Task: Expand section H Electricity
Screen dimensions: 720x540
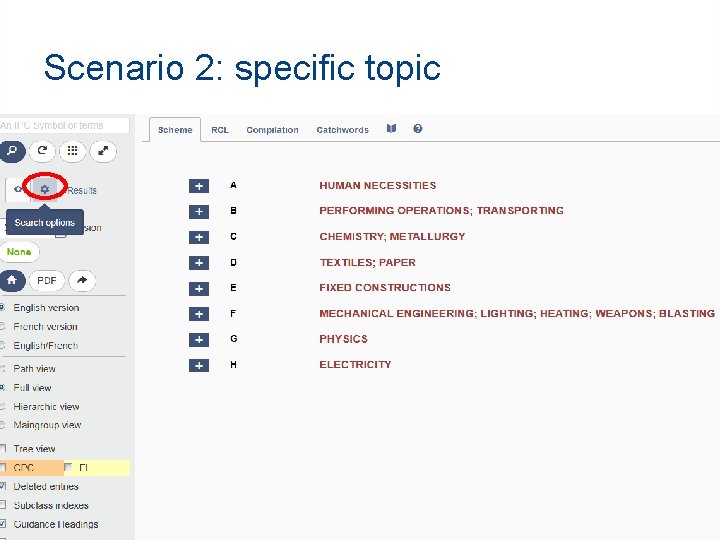Action: point(199,366)
